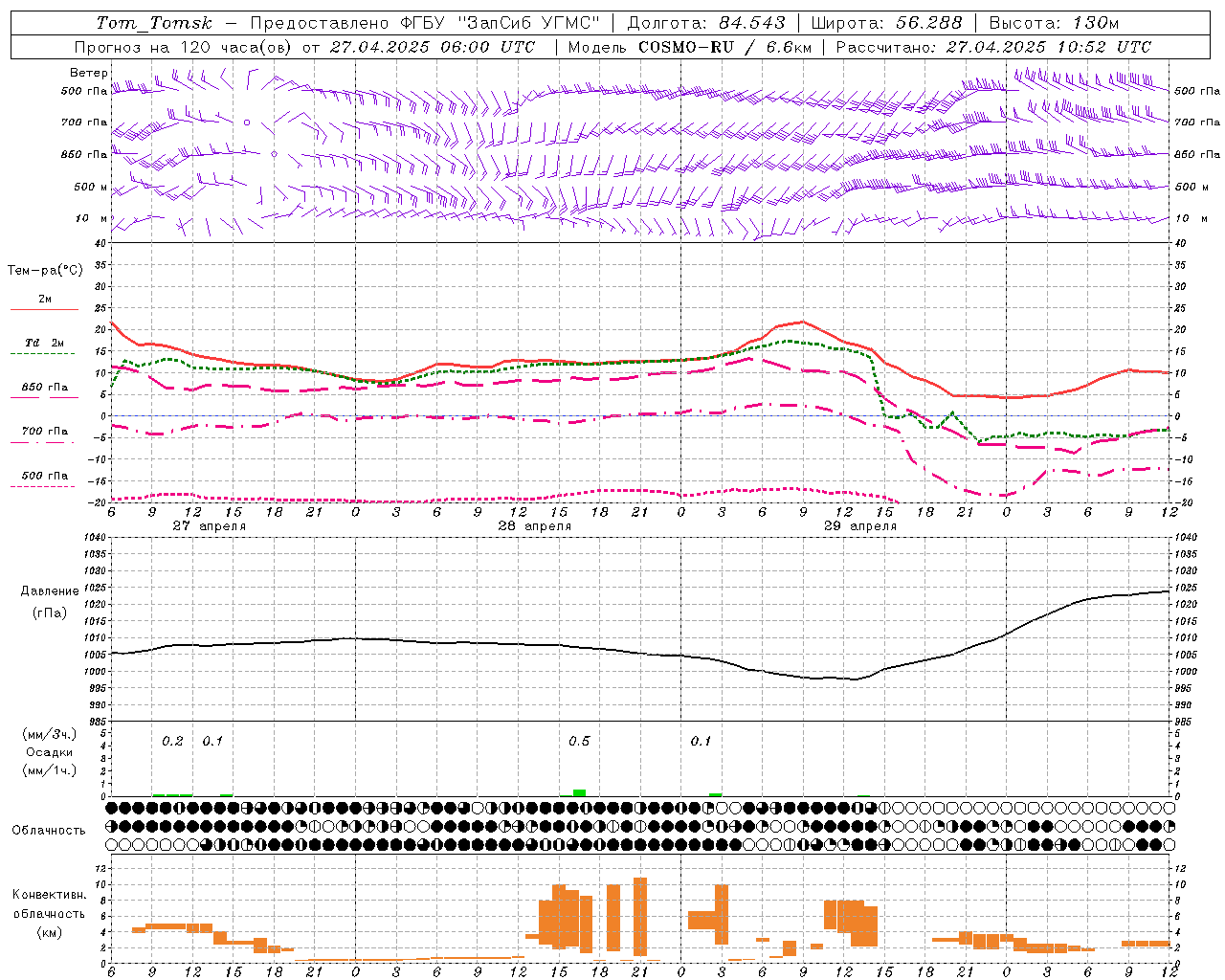This screenshot has height=980, width=1225.
Task: Click the 'Тем-ра(°C)' temperature label
Action: pos(45,271)
